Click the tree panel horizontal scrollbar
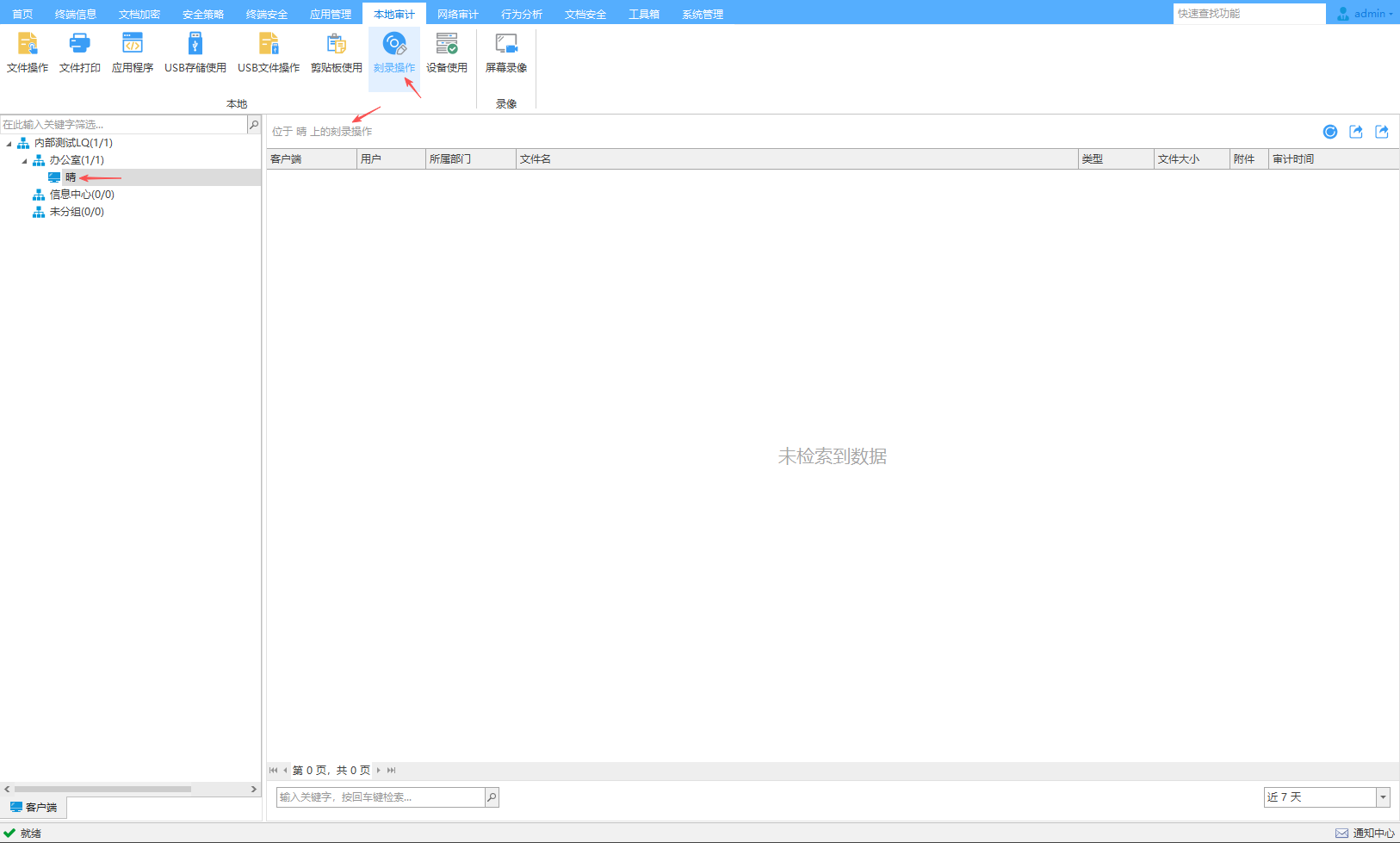 pos(103,789)
